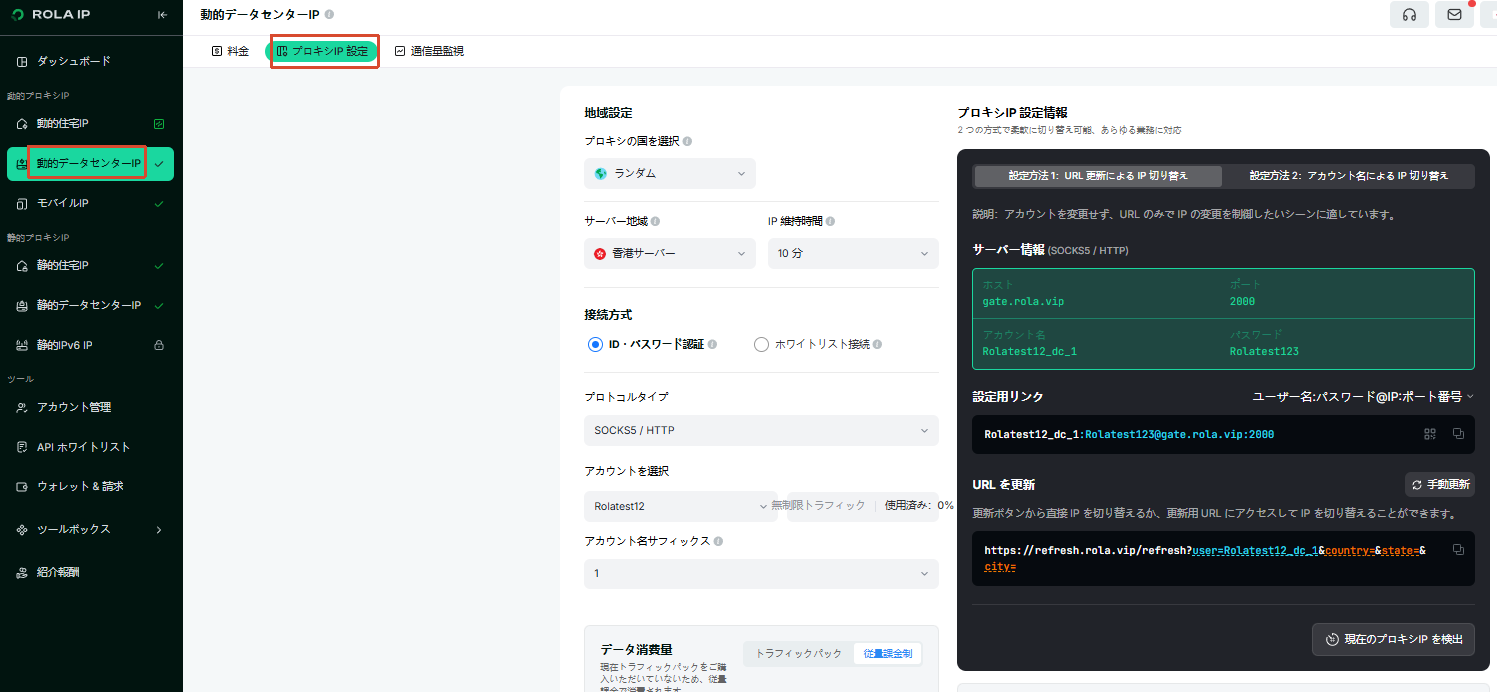The image size is (1497, 692).
Task: Expand the ツールボックス submenu chevron
Action: point(159,529)
